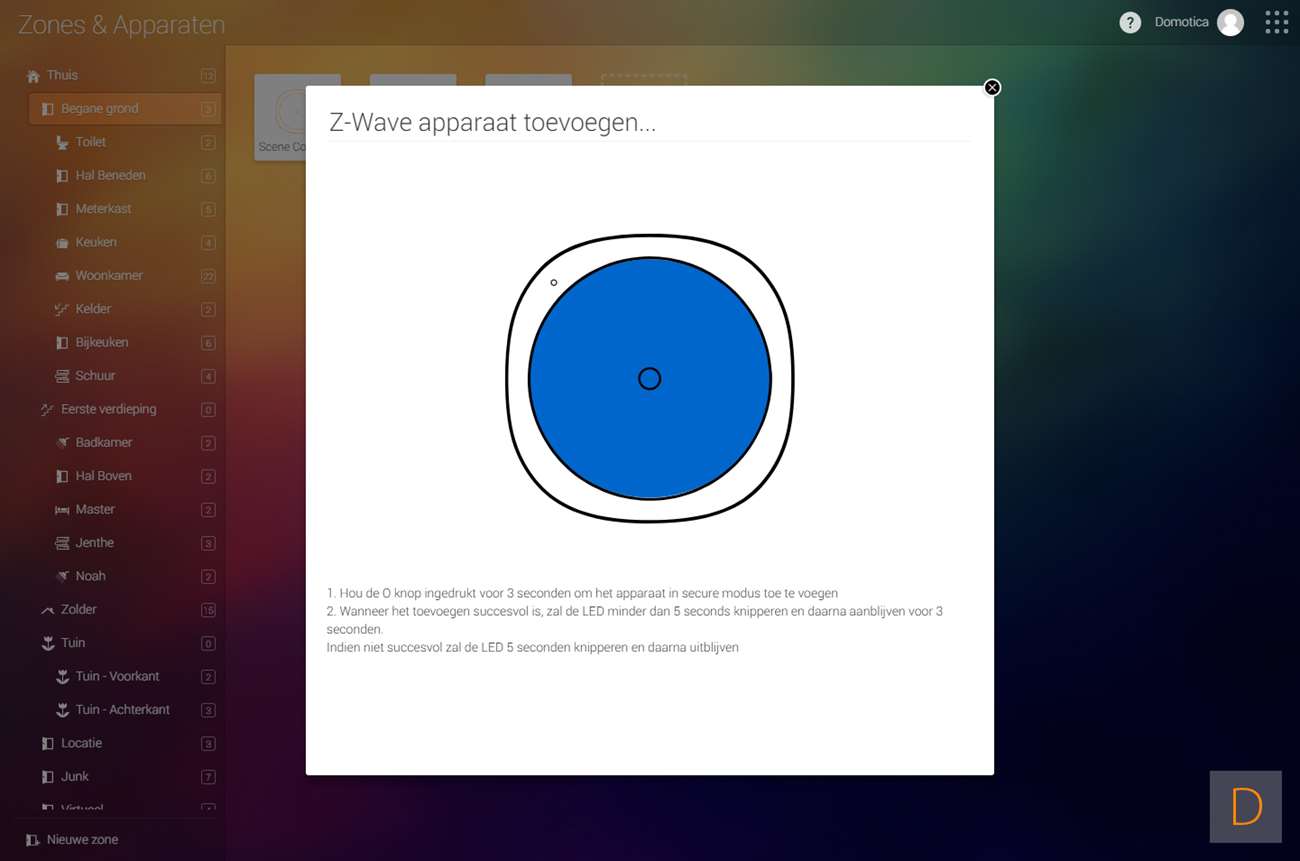Click the flower icon beside Tuin
The height and width of the screenshot is (861, 1300).
pyautogui.click(x=47, y=643)
